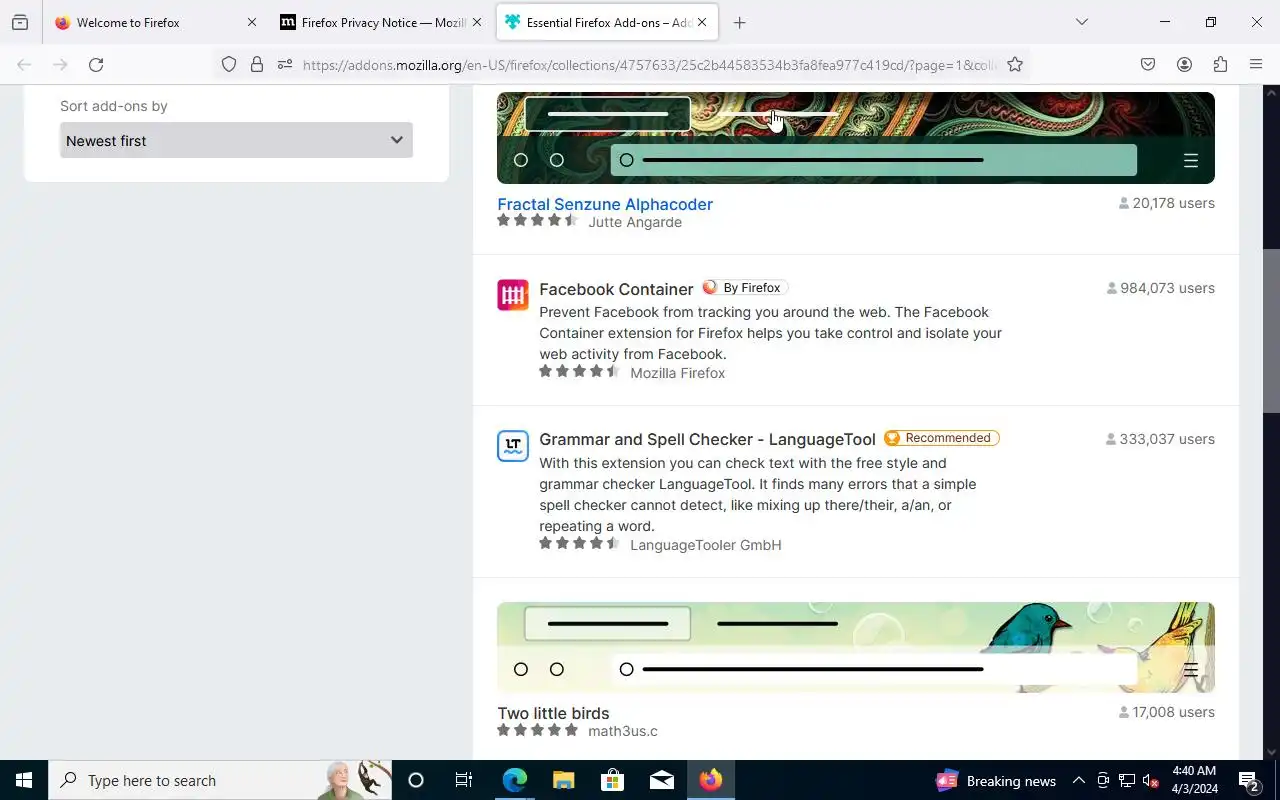1280x800 pixels.
Task: Launch Microsoft Edge from the taskbar
Action: tap(514, 780)
